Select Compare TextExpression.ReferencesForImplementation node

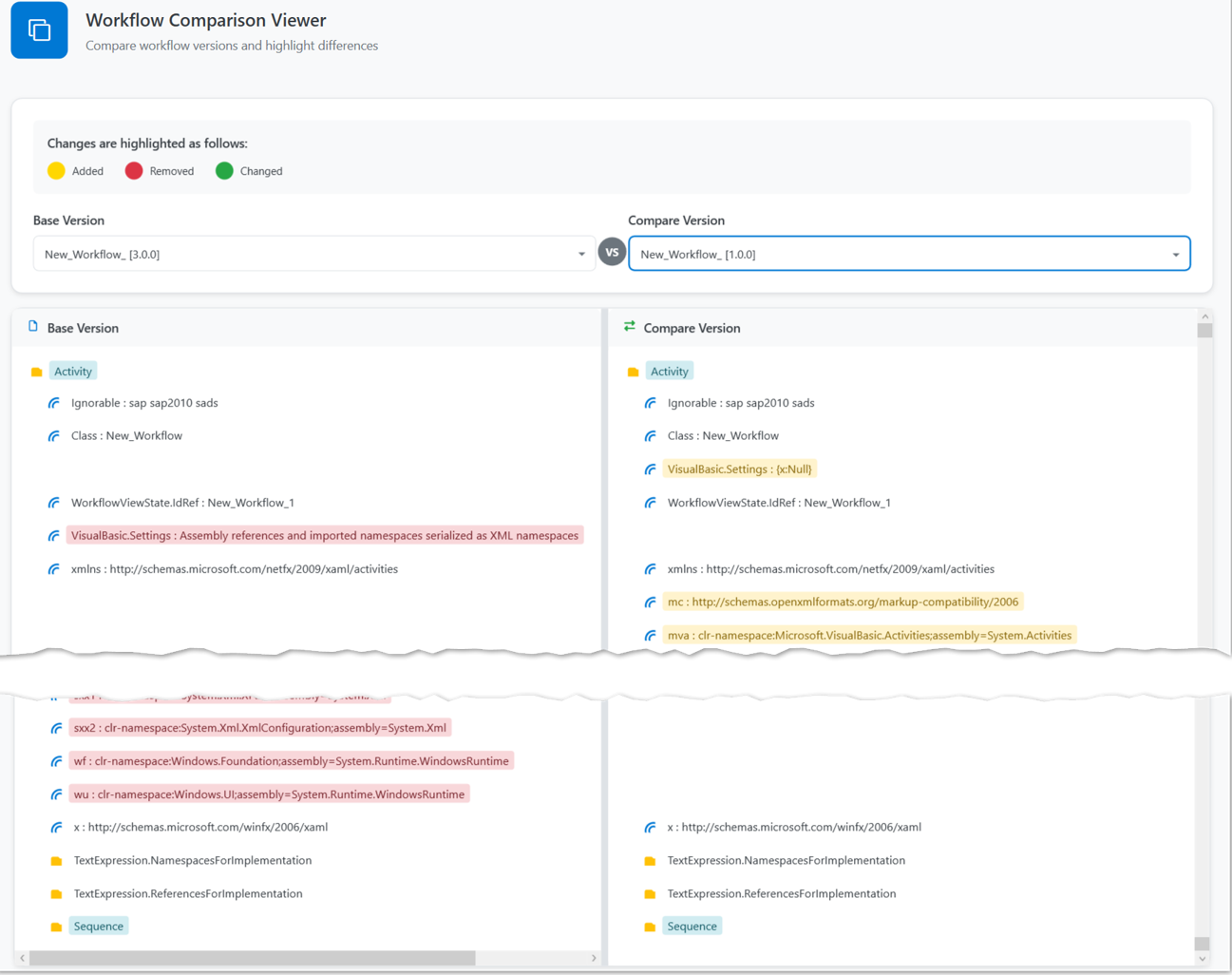point(782,893)
